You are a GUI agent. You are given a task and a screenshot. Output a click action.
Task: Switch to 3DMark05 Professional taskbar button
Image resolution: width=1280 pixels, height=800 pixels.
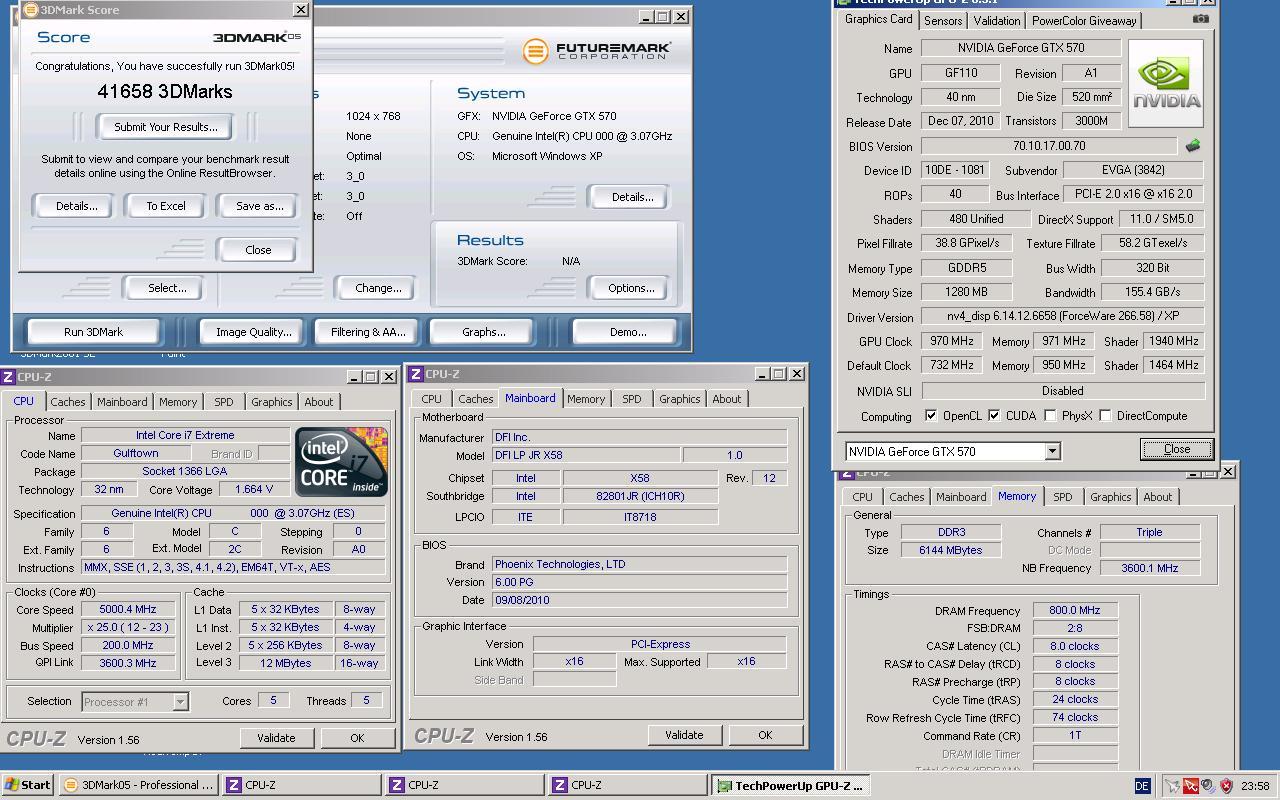(x=139, y=785)
